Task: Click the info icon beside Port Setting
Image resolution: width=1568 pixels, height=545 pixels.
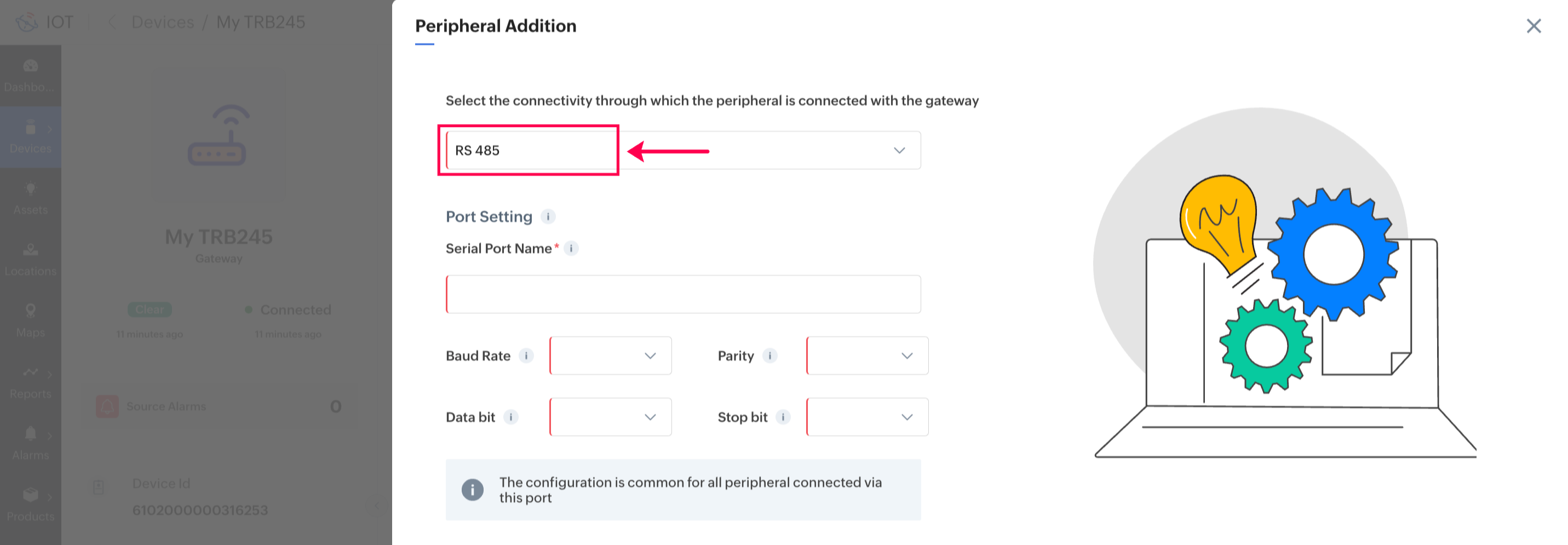Action: click(548, 217)
